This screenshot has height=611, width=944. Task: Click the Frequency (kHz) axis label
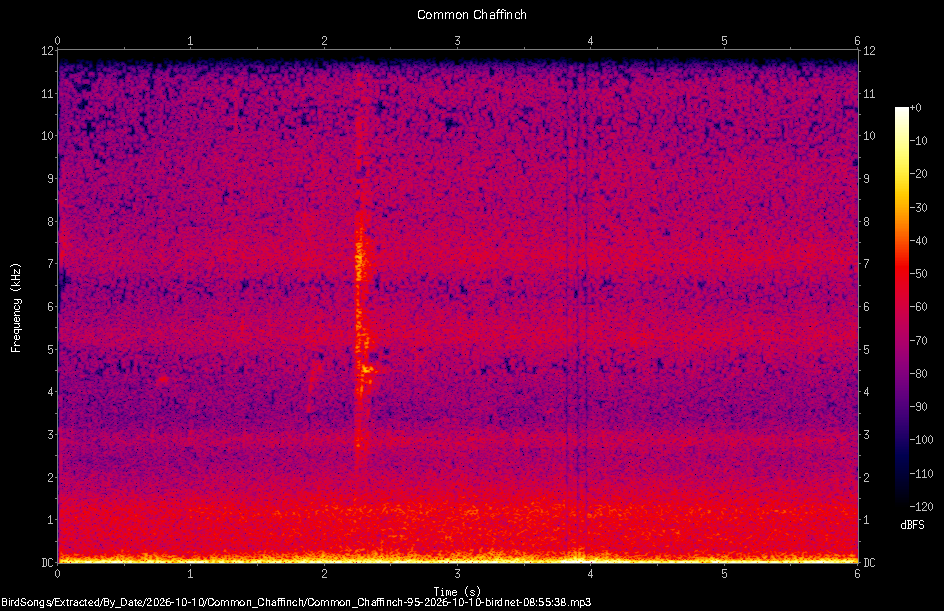click(x=16, y=308)
